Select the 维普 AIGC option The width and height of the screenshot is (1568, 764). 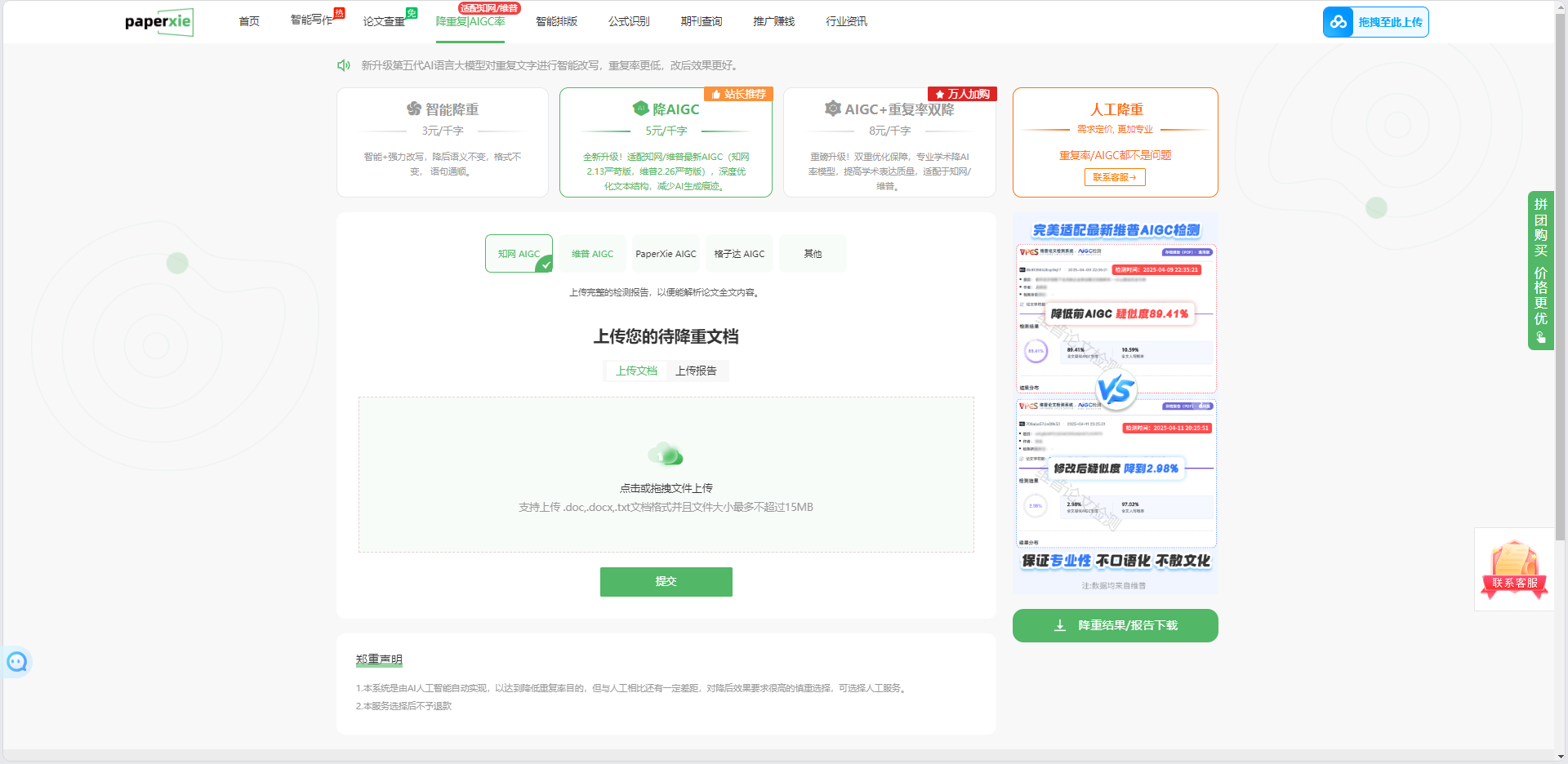pos(592,254)
